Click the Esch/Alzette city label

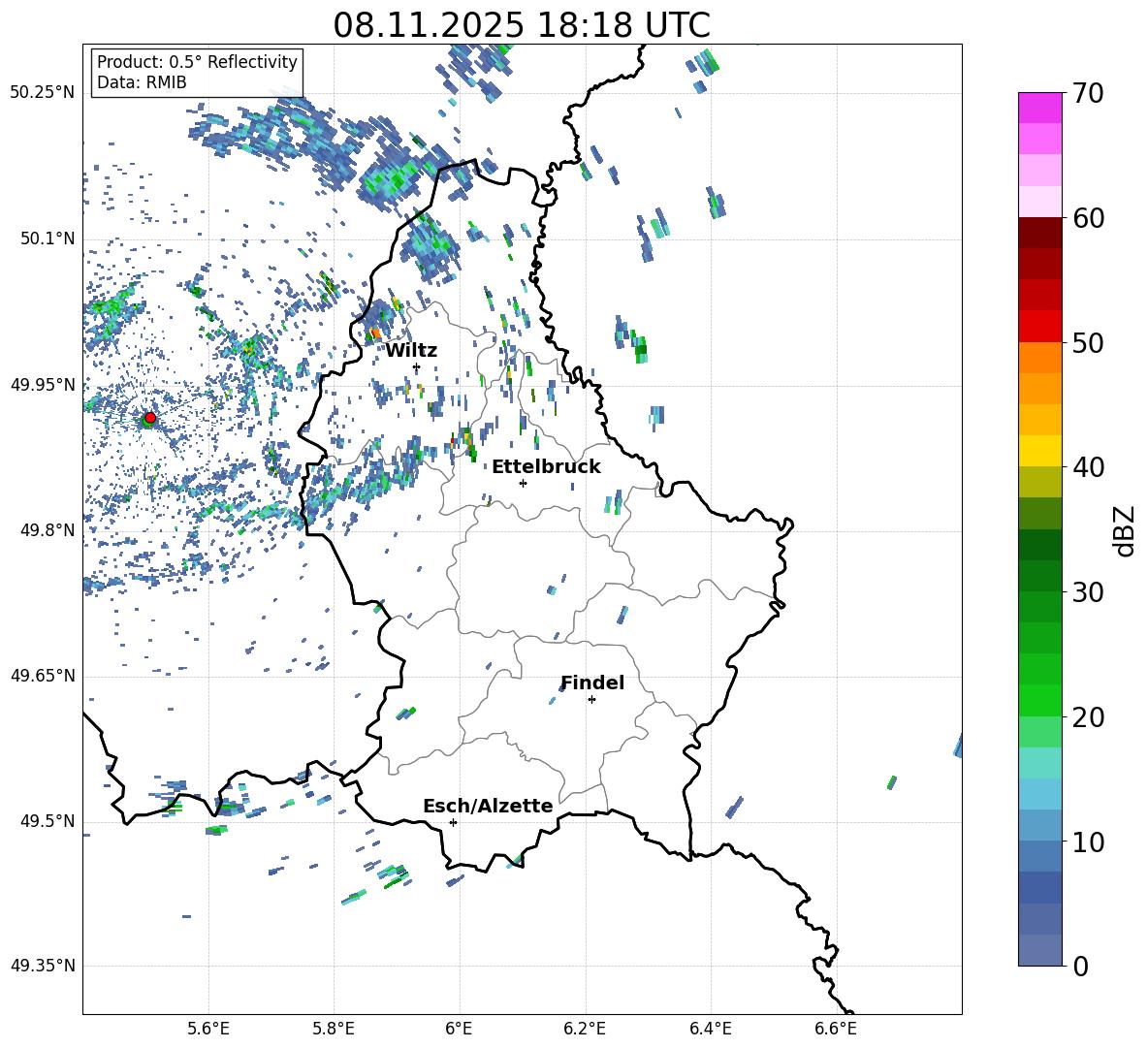click(x=488, y=806)
